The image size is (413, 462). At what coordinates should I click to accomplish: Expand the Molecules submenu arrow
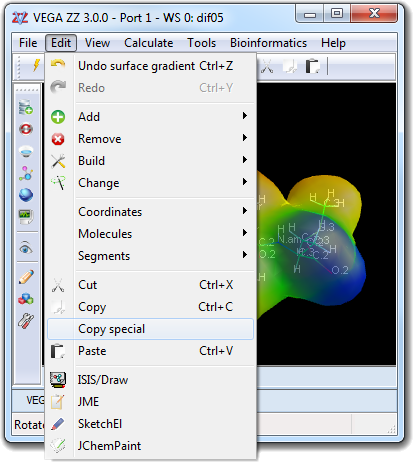coord(245,233)
